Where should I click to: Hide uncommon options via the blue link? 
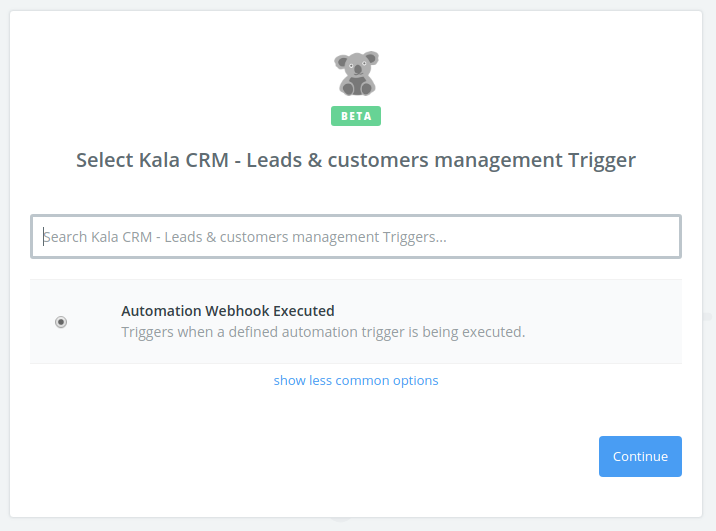tap(356, 380)
